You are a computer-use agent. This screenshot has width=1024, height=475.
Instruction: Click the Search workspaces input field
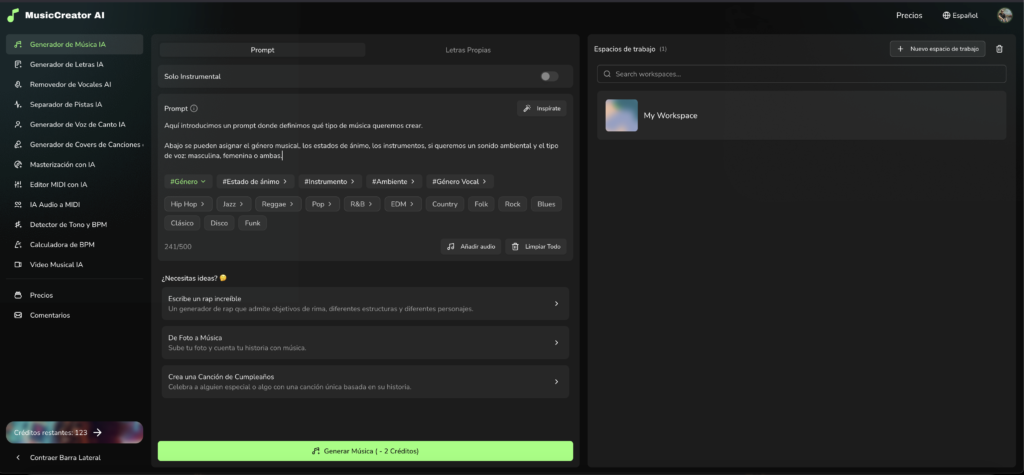click(x=800, y=74)
